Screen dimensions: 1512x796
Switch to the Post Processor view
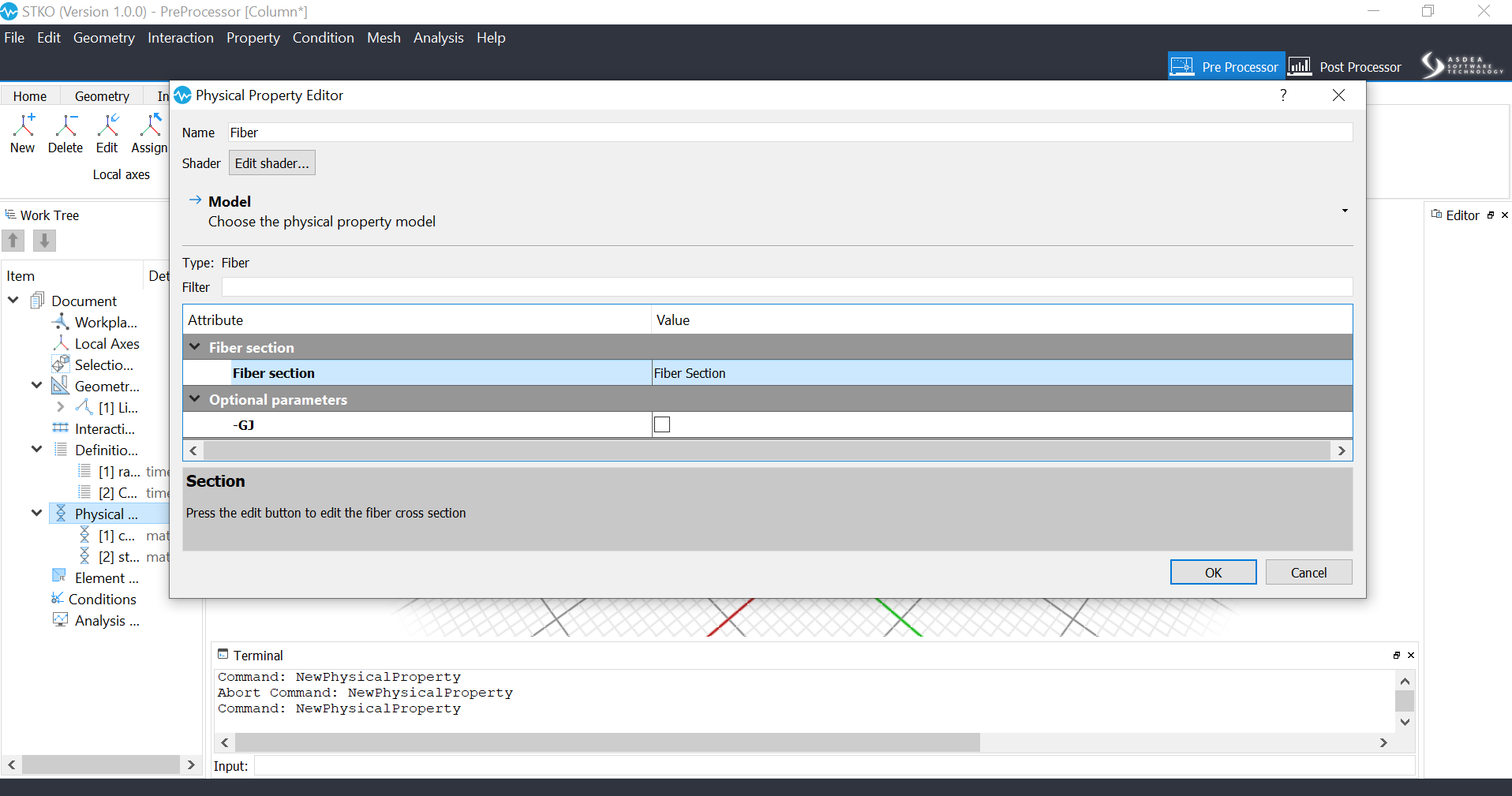[x=1345, y=66]
